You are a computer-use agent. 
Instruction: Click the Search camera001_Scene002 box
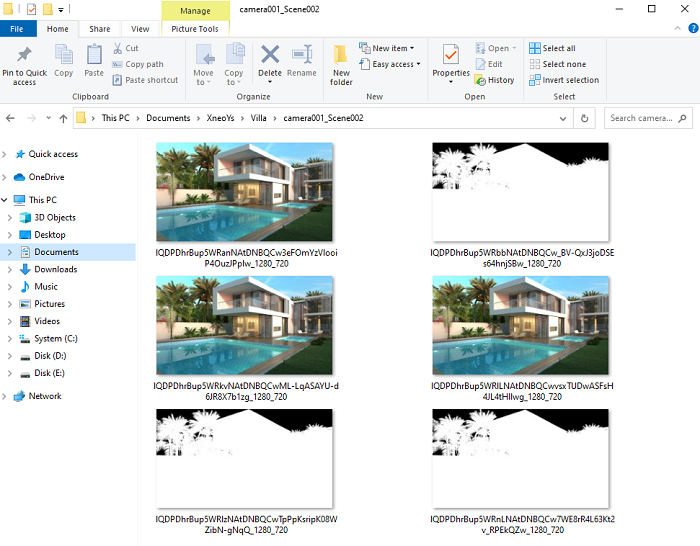(x=645, y=118)
